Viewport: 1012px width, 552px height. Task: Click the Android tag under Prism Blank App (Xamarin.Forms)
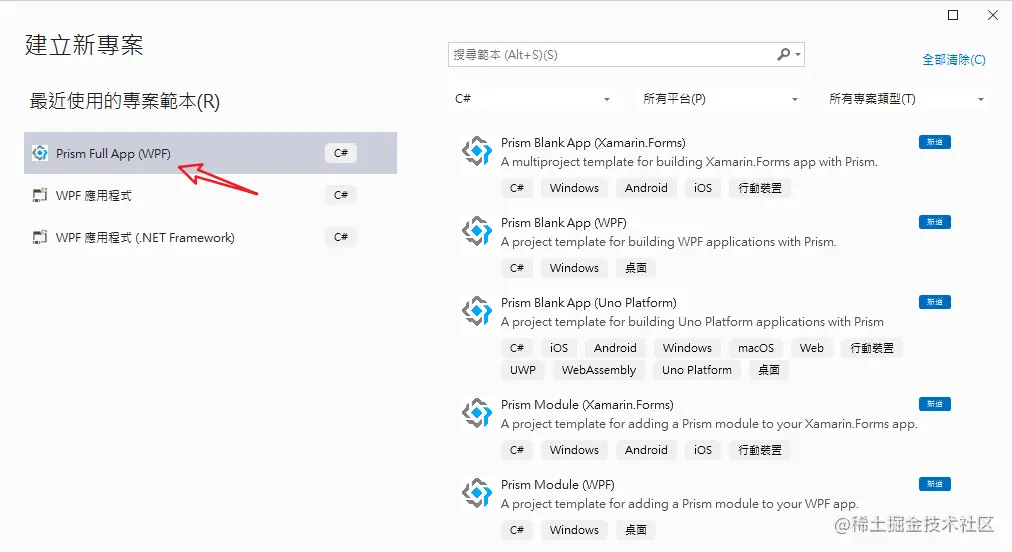coord(646,188)
